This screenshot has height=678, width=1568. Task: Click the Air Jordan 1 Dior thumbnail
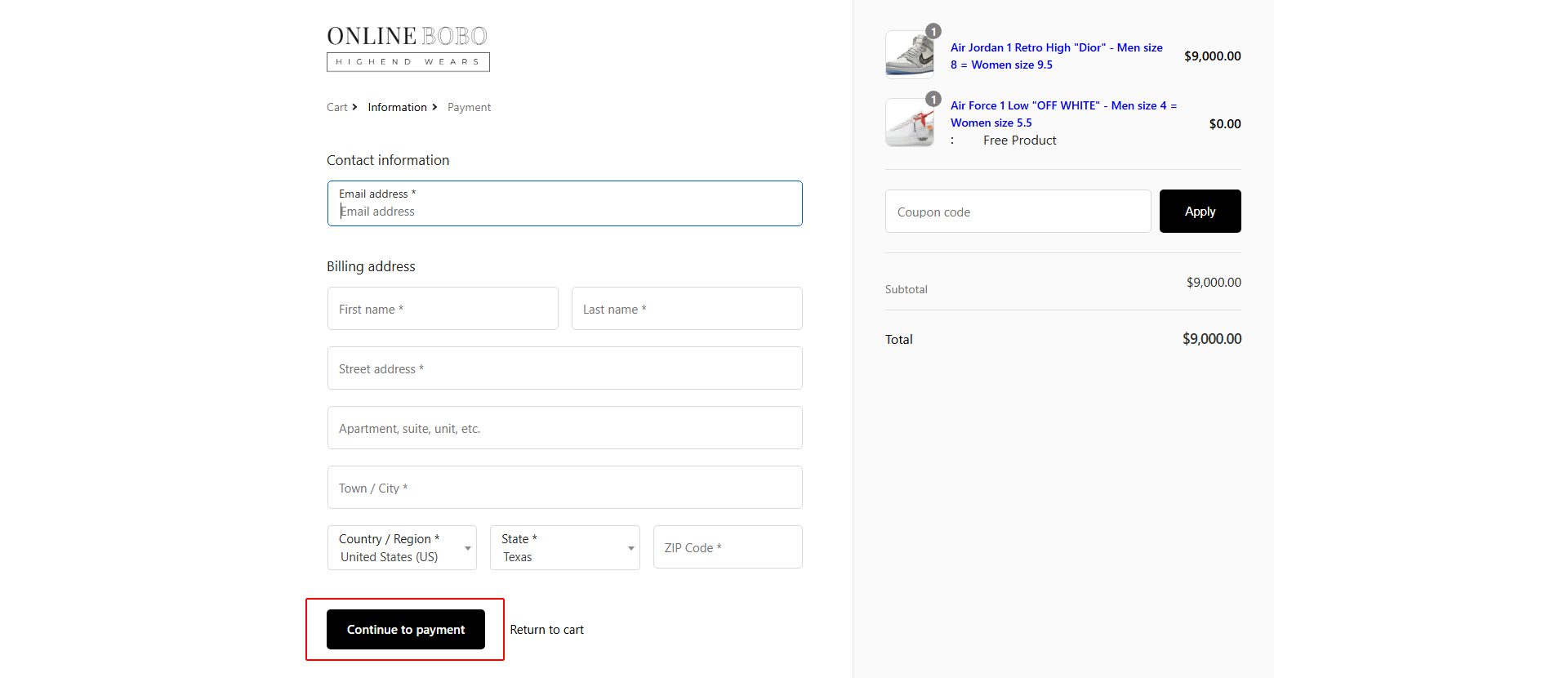tap(910, 55)
